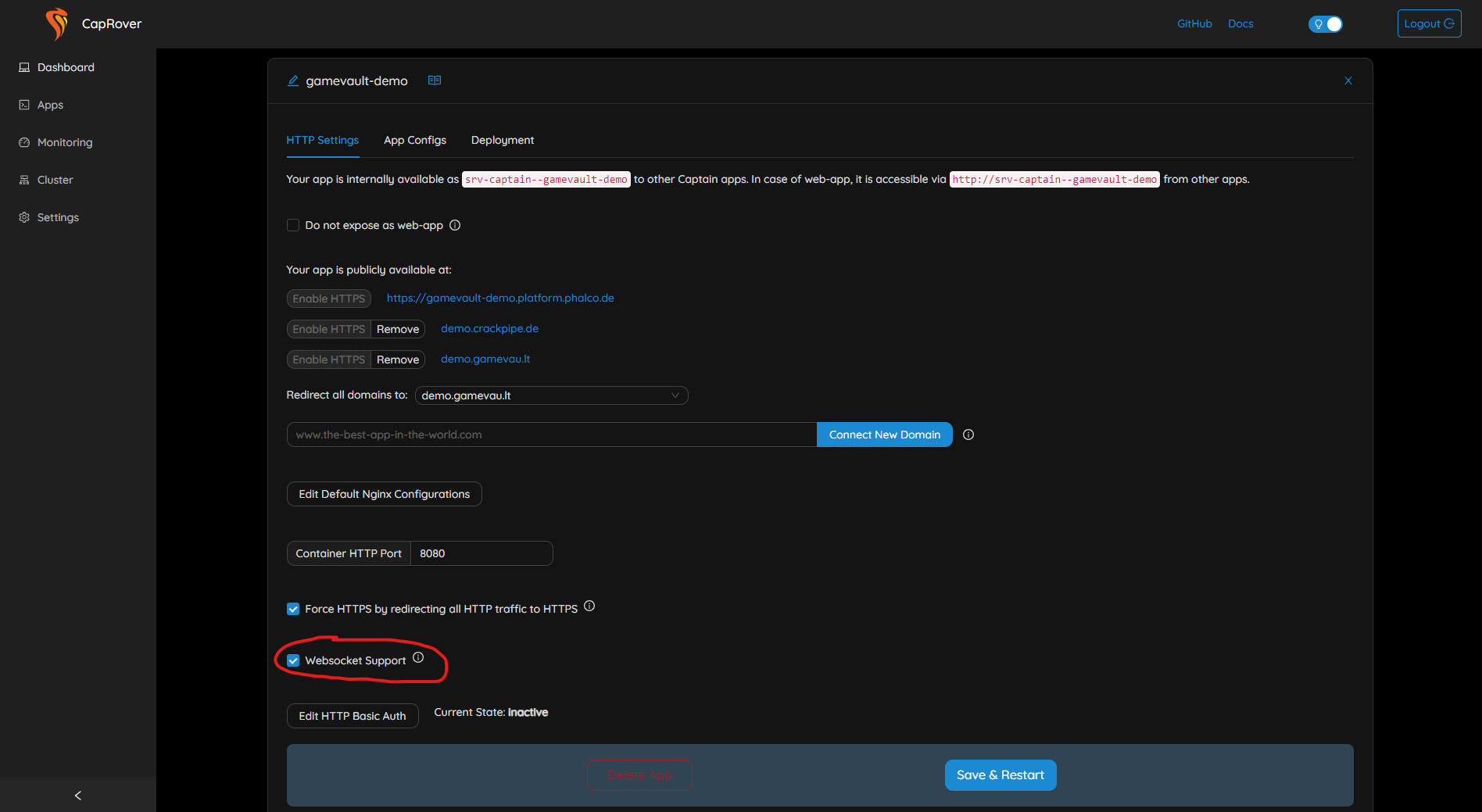1482x812 pixels.
Task: Switch to the Deployment tab
Action: pyautogui.click(x=503, y=140)
